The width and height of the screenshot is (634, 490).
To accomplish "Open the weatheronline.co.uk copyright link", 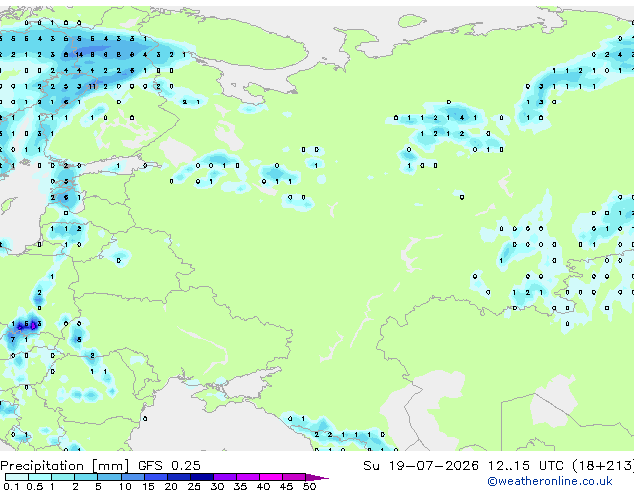I will click(x=550, y=481).
